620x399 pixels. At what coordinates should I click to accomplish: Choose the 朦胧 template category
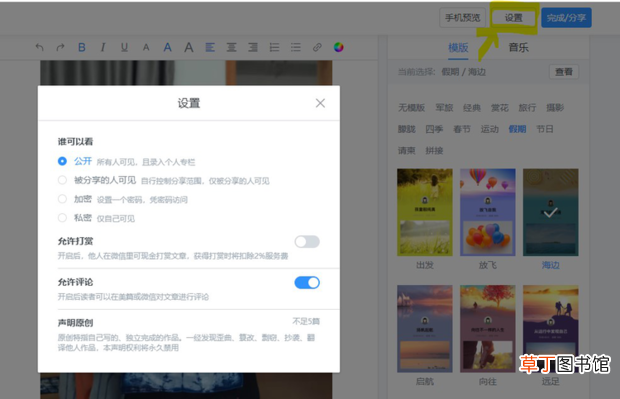coord(407,129)
